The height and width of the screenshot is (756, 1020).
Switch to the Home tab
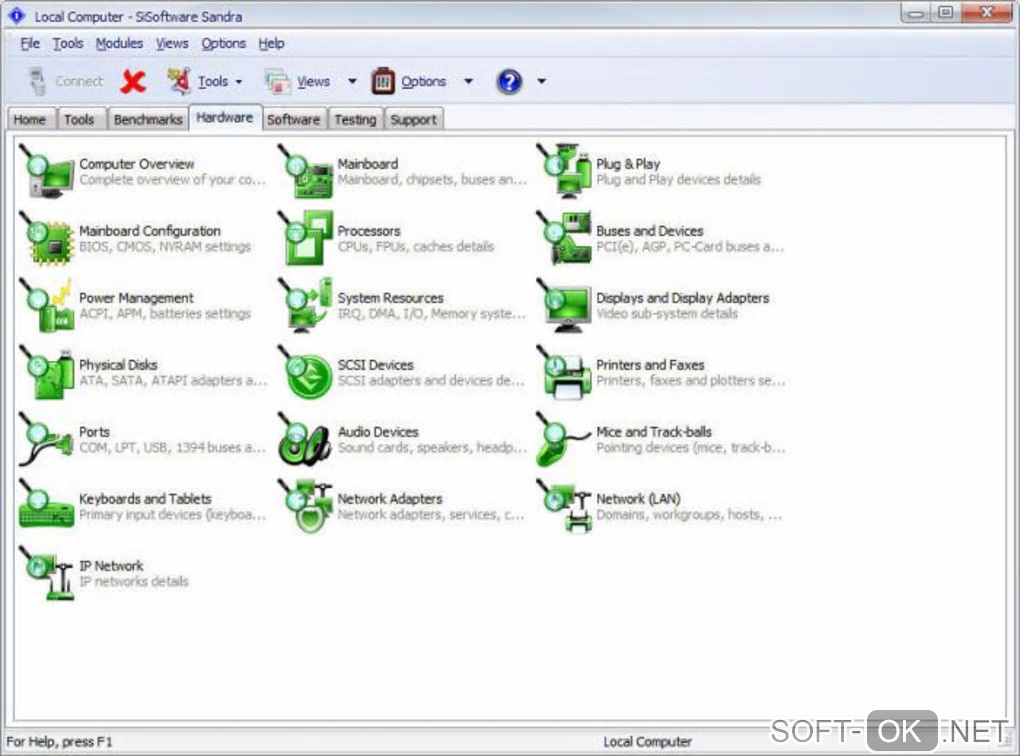[30, 120]
